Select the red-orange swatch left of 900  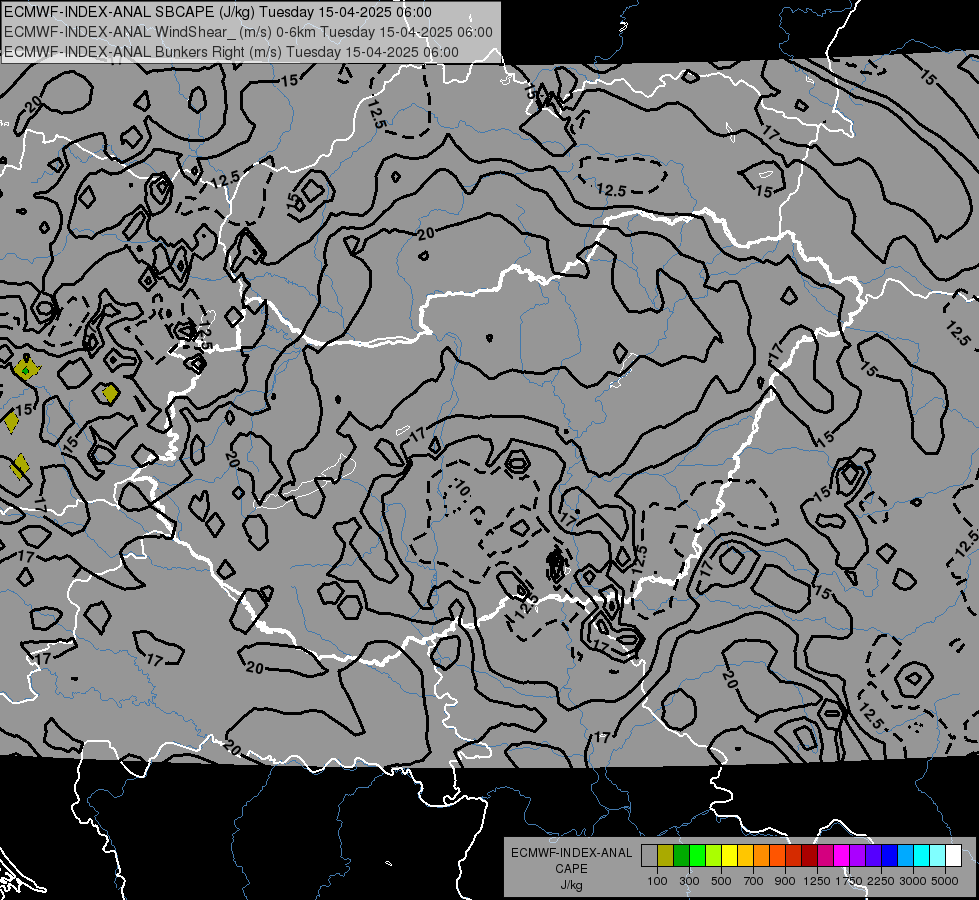click(777, 856)
